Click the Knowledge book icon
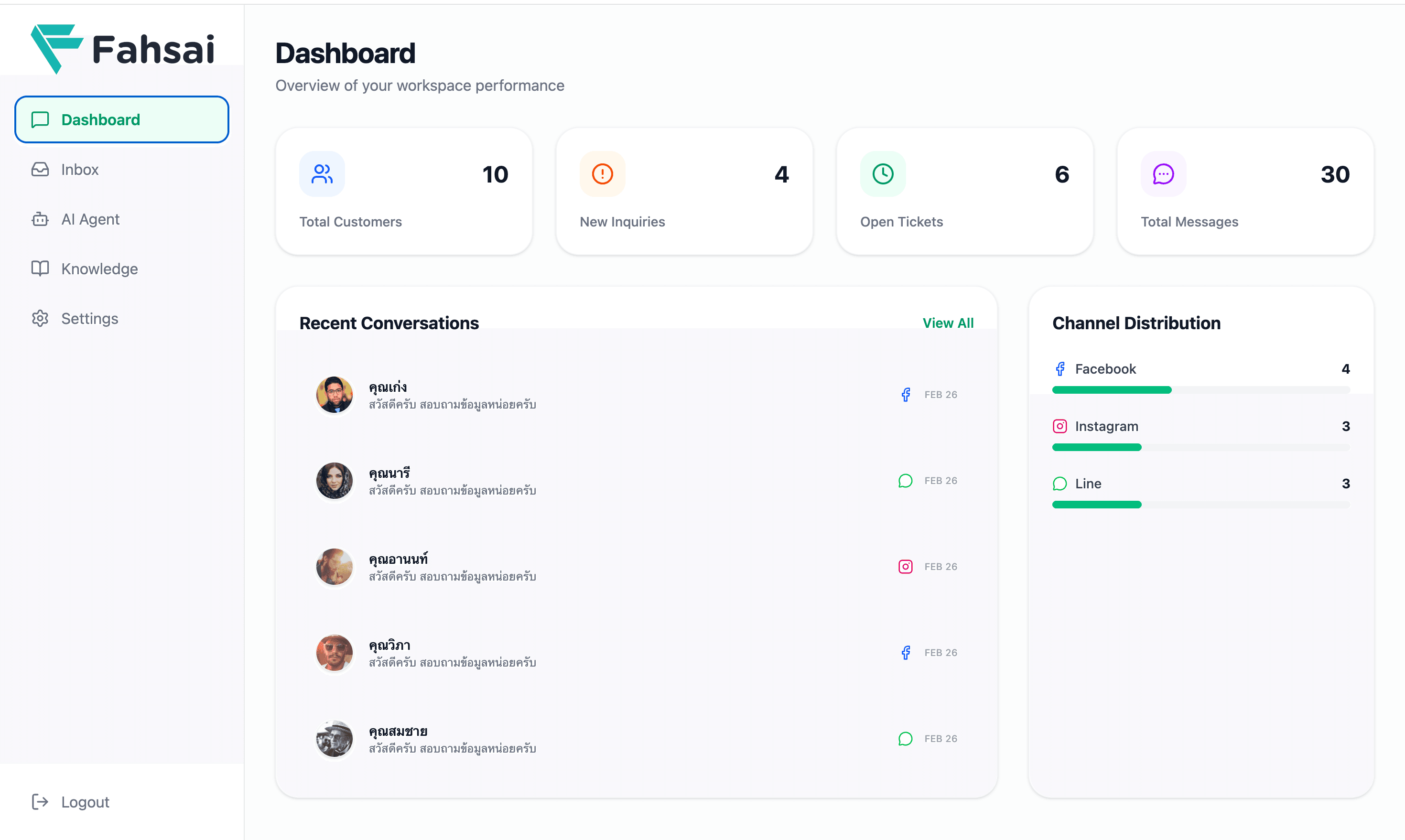This screenshot has width=1405, height=840. [x=40, y=269]
